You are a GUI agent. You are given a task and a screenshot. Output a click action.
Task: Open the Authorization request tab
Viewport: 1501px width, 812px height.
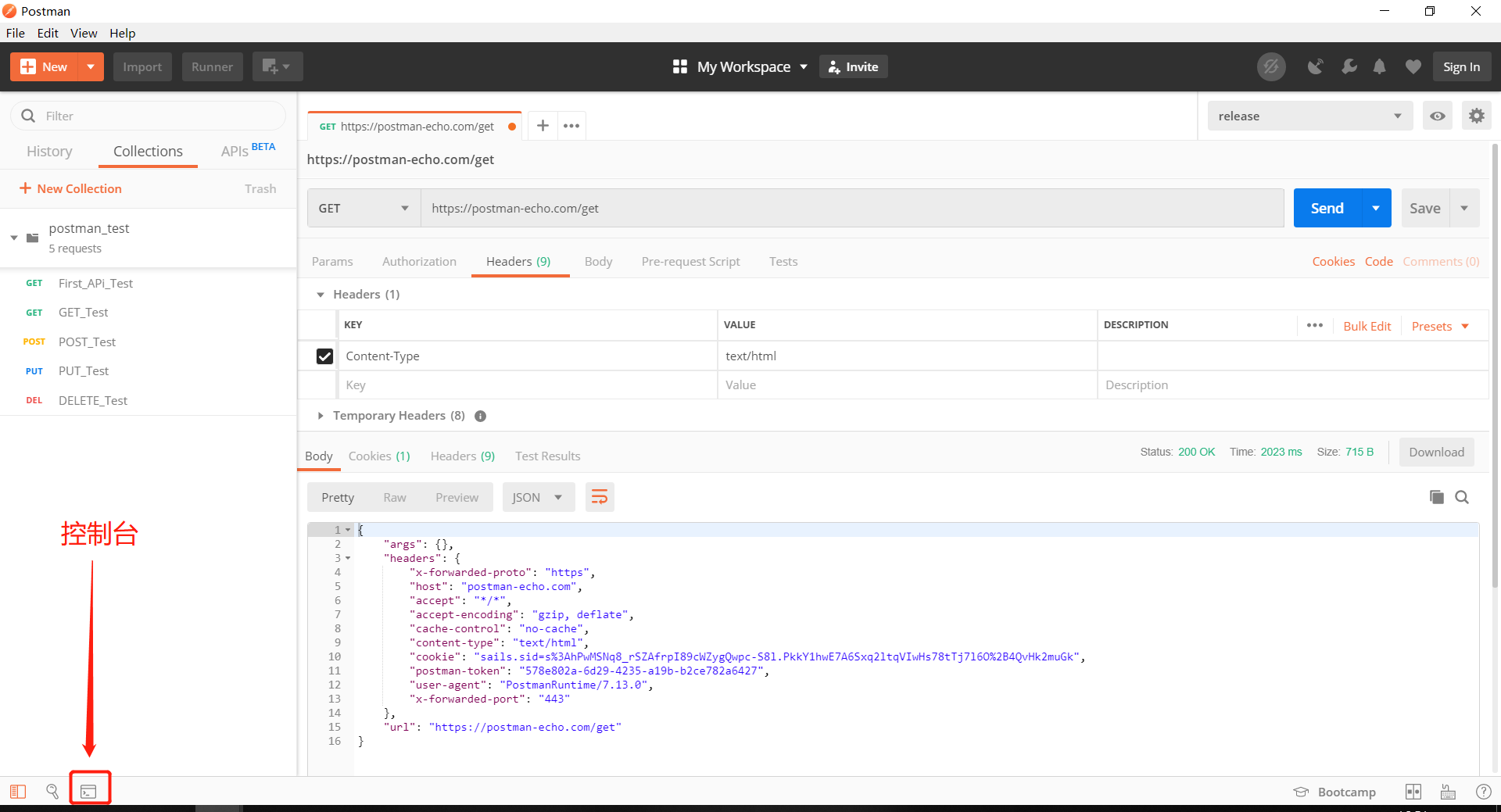(x=419, y=261)
